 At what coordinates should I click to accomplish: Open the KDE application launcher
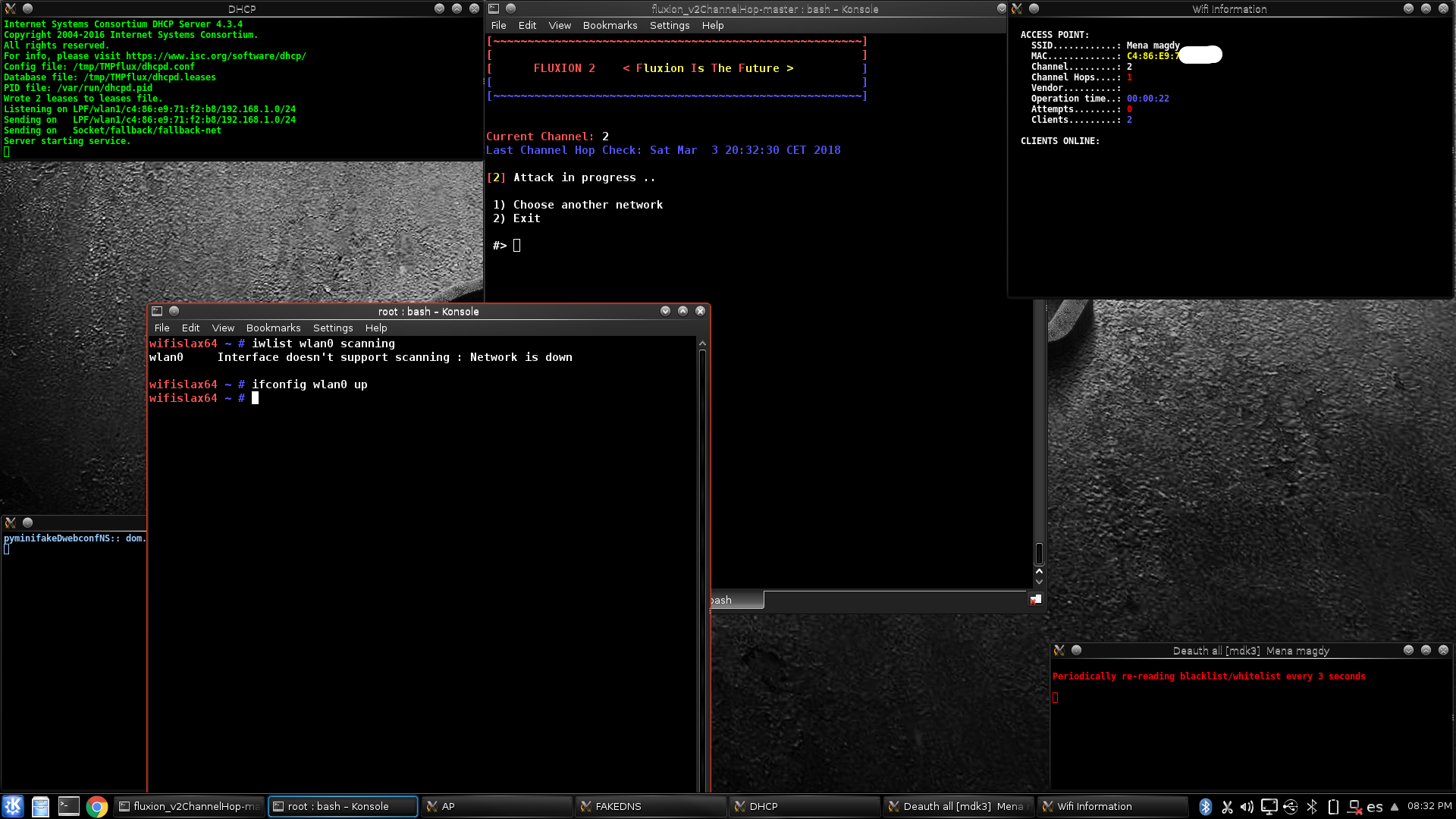click(13, 806)
